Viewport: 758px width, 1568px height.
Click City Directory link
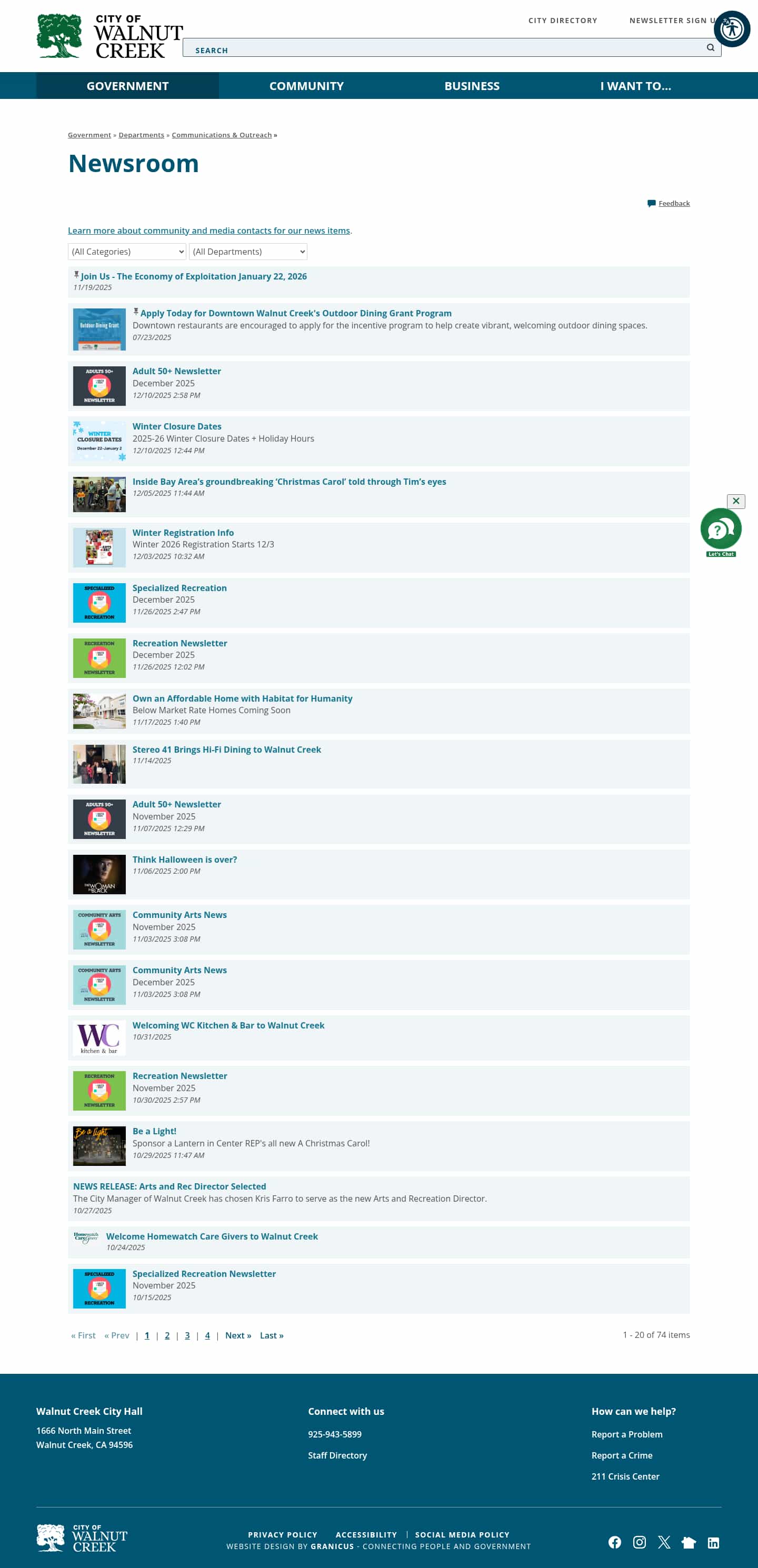(x=563, y=21)
